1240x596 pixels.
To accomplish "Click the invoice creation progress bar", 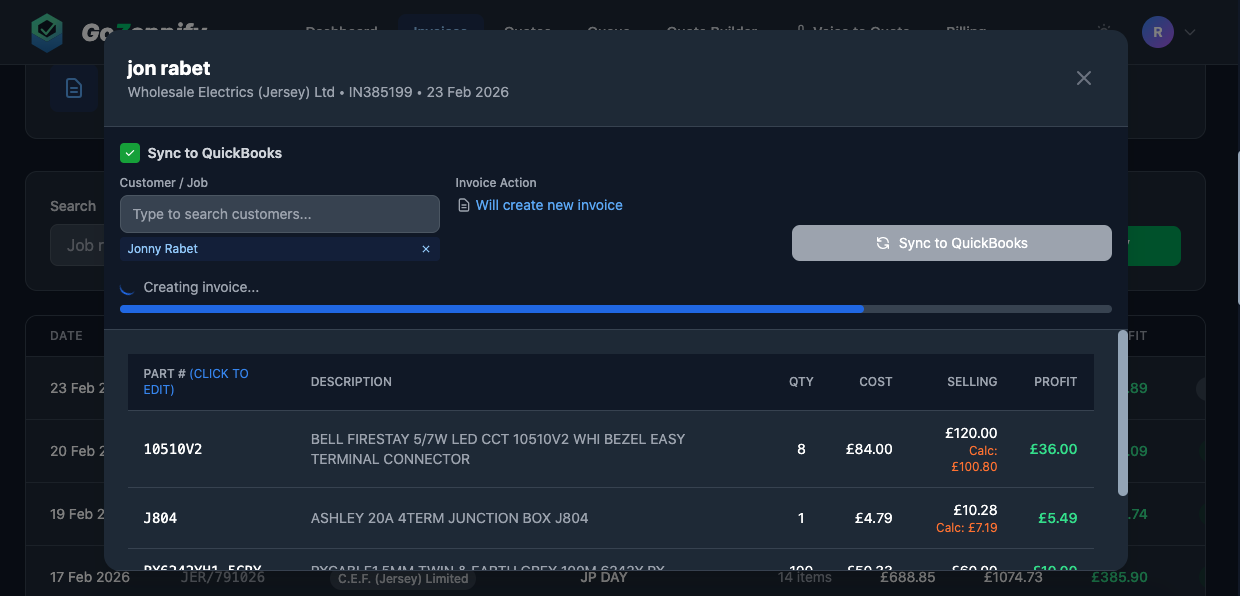I will click(x=615, y=309).
